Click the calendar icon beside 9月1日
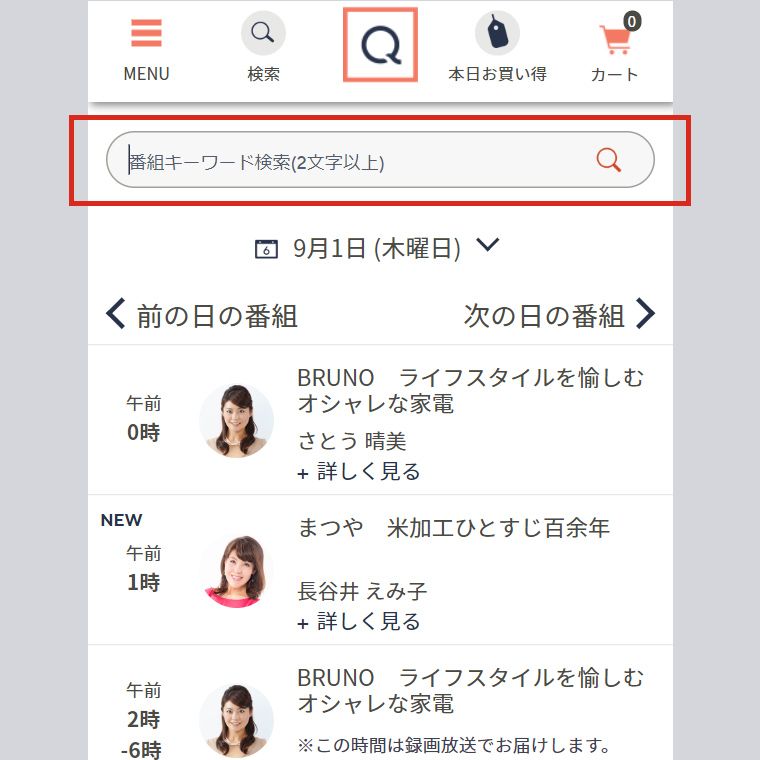This screenshot has height=760, width=760. point(266,249)
